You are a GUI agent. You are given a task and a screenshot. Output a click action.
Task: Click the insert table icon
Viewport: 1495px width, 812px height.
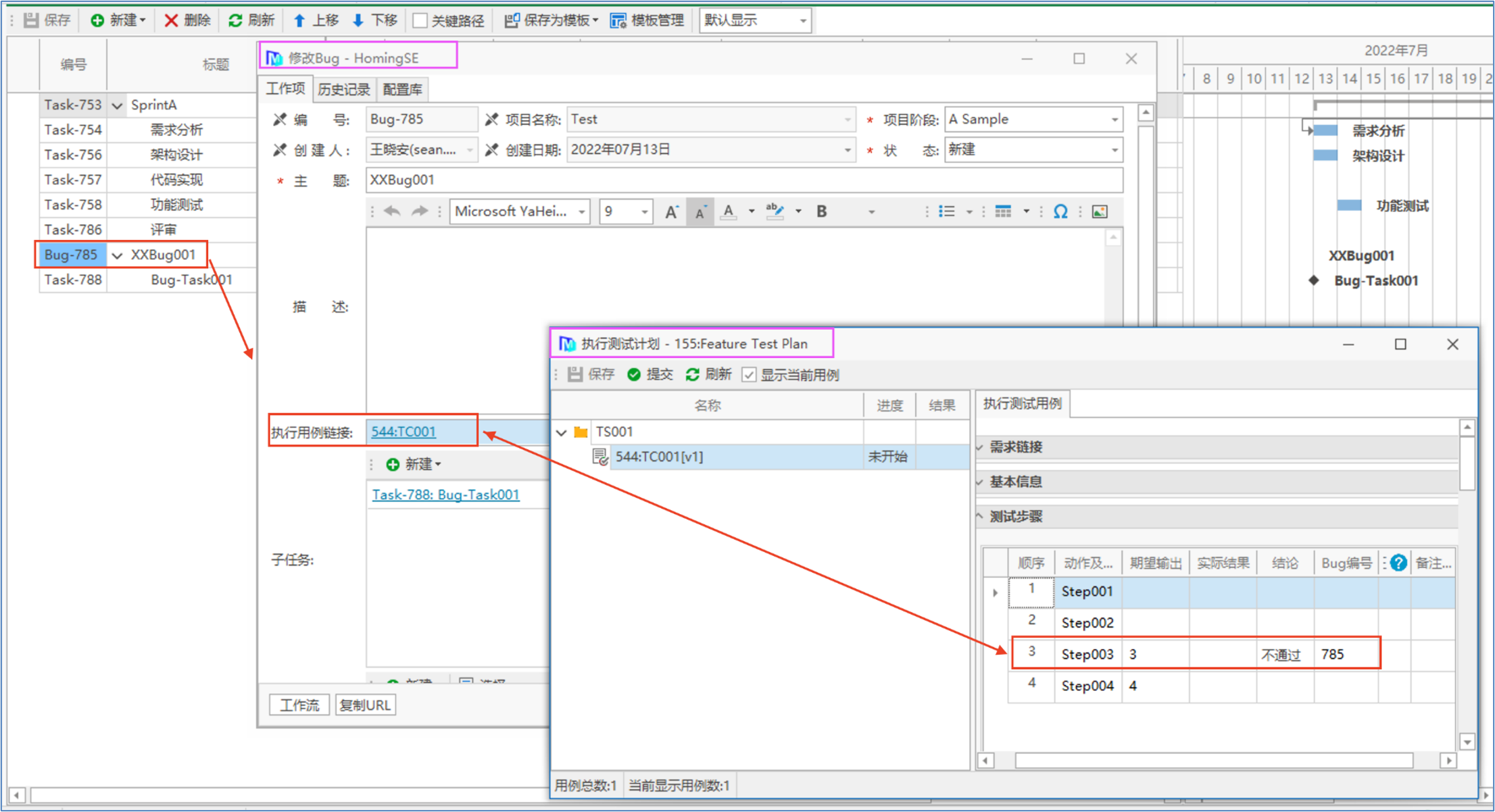1004,211
